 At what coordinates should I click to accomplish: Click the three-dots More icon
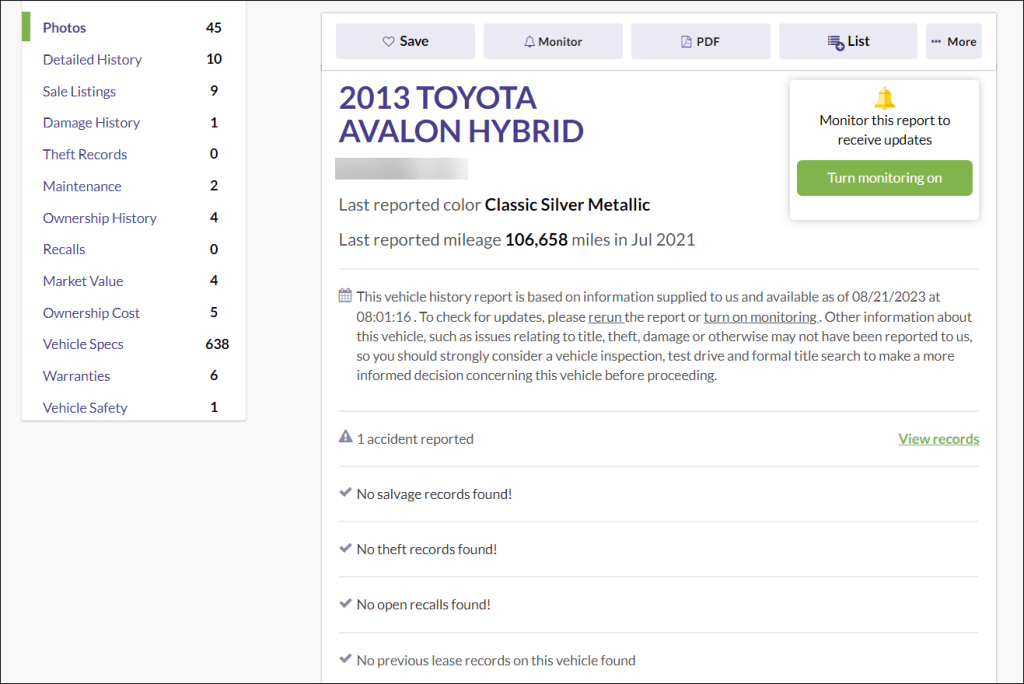(x=936, y=41)
